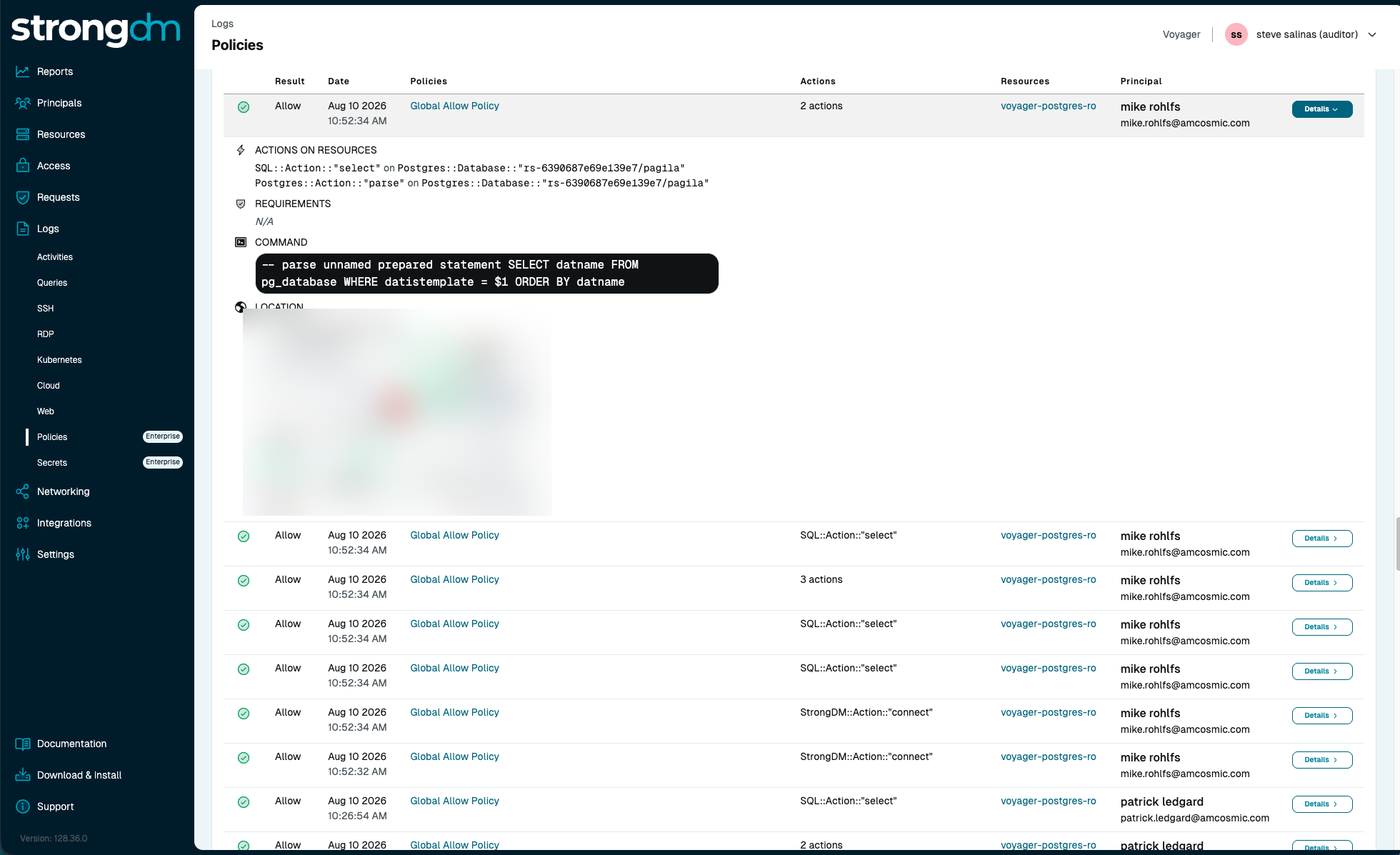1400x855 pixels.
Task: Click the Date column header
Action: pyautogui.click(x=339, y=81)
